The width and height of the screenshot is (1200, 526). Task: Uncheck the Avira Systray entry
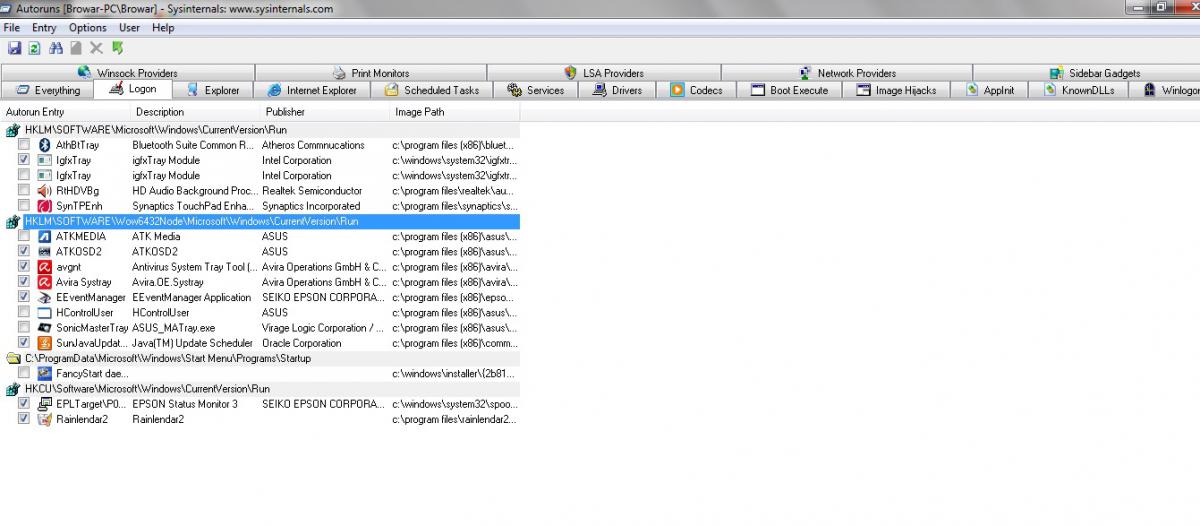tap(24, 282)
